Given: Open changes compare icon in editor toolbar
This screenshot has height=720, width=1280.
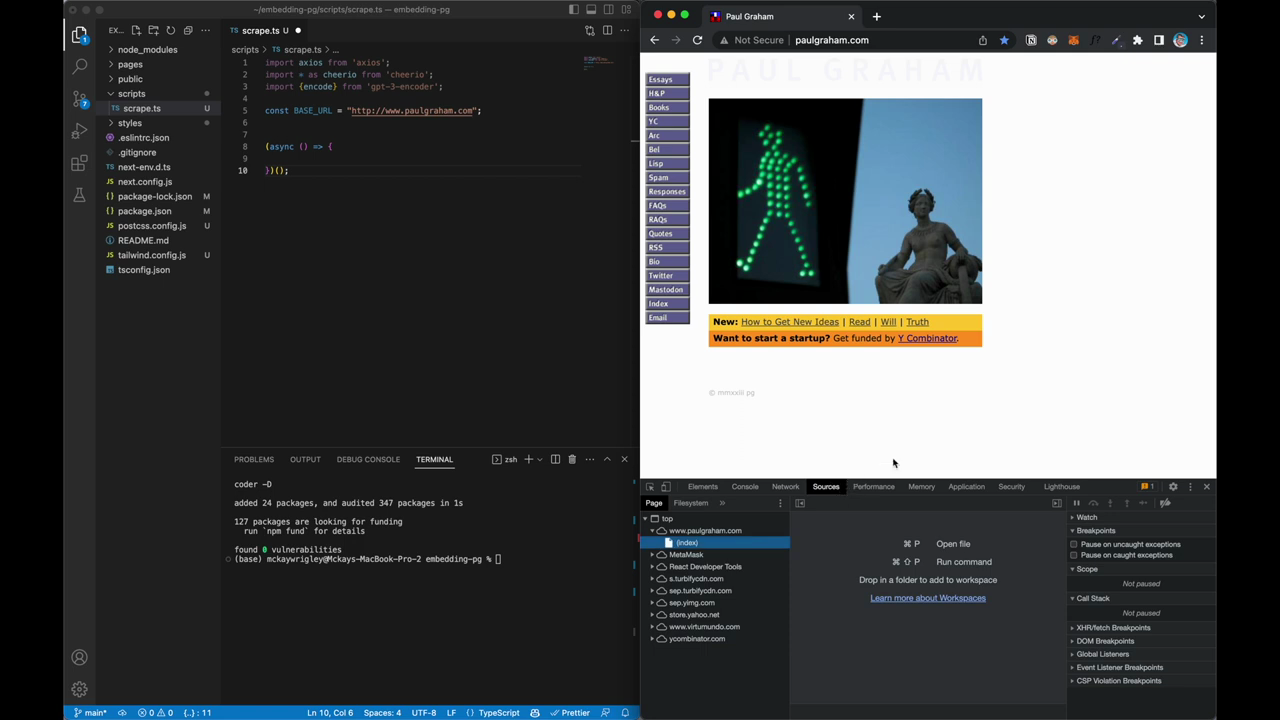Looking at the screenshot, I should coord(590,30).
